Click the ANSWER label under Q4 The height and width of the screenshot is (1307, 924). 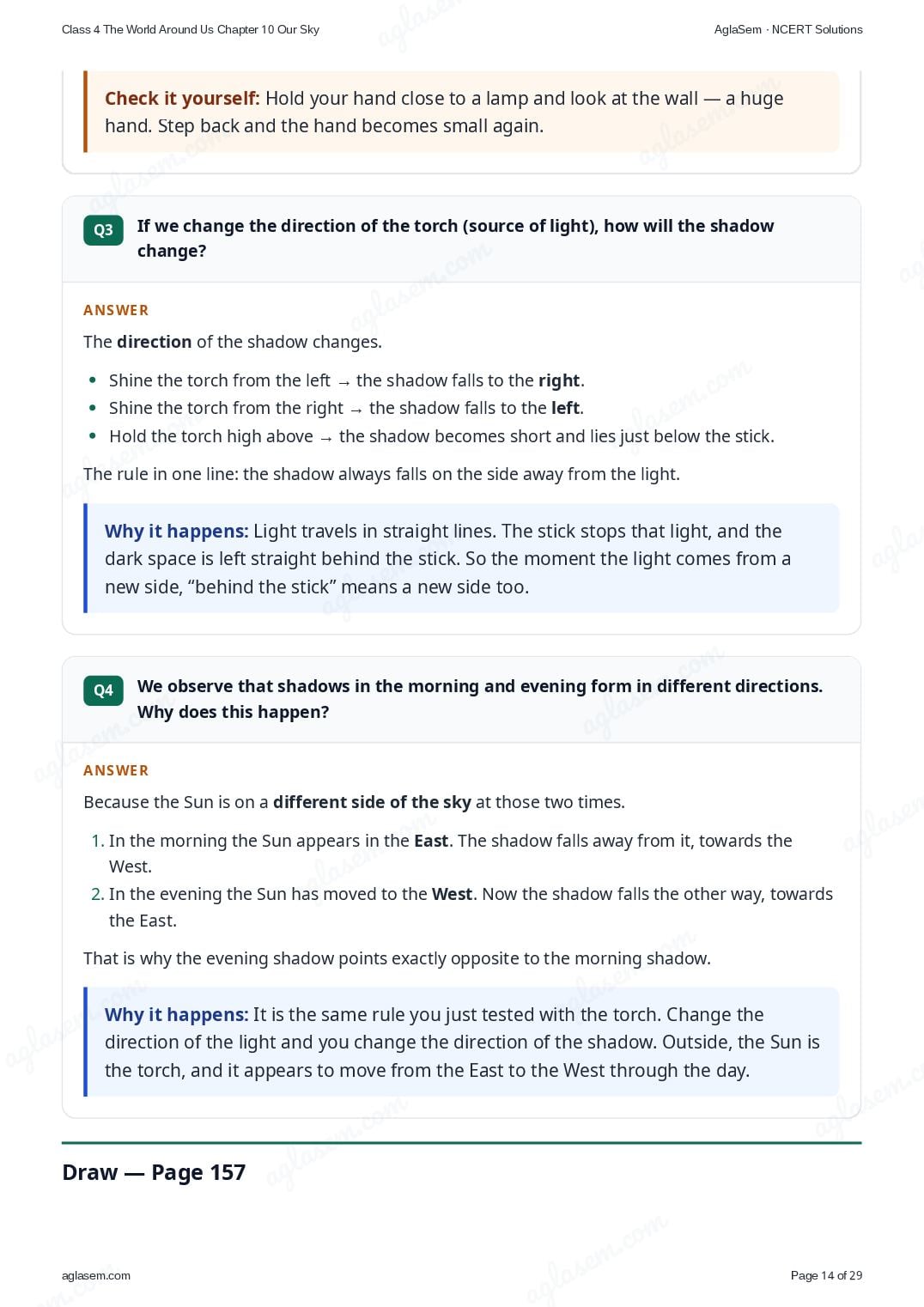[x=116, y=770]
